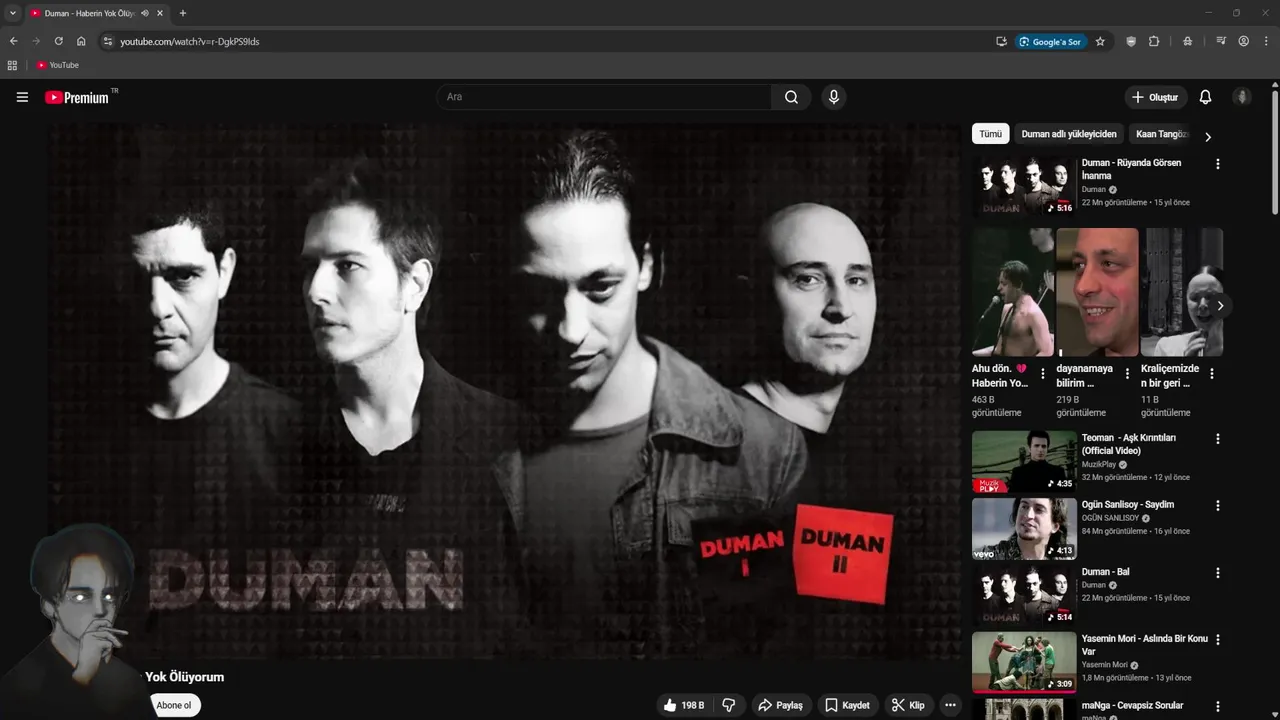This screenshot has width=1280, height=720.
Task: Open browser three-dot menu
Action: click(x=1266, y=41)
